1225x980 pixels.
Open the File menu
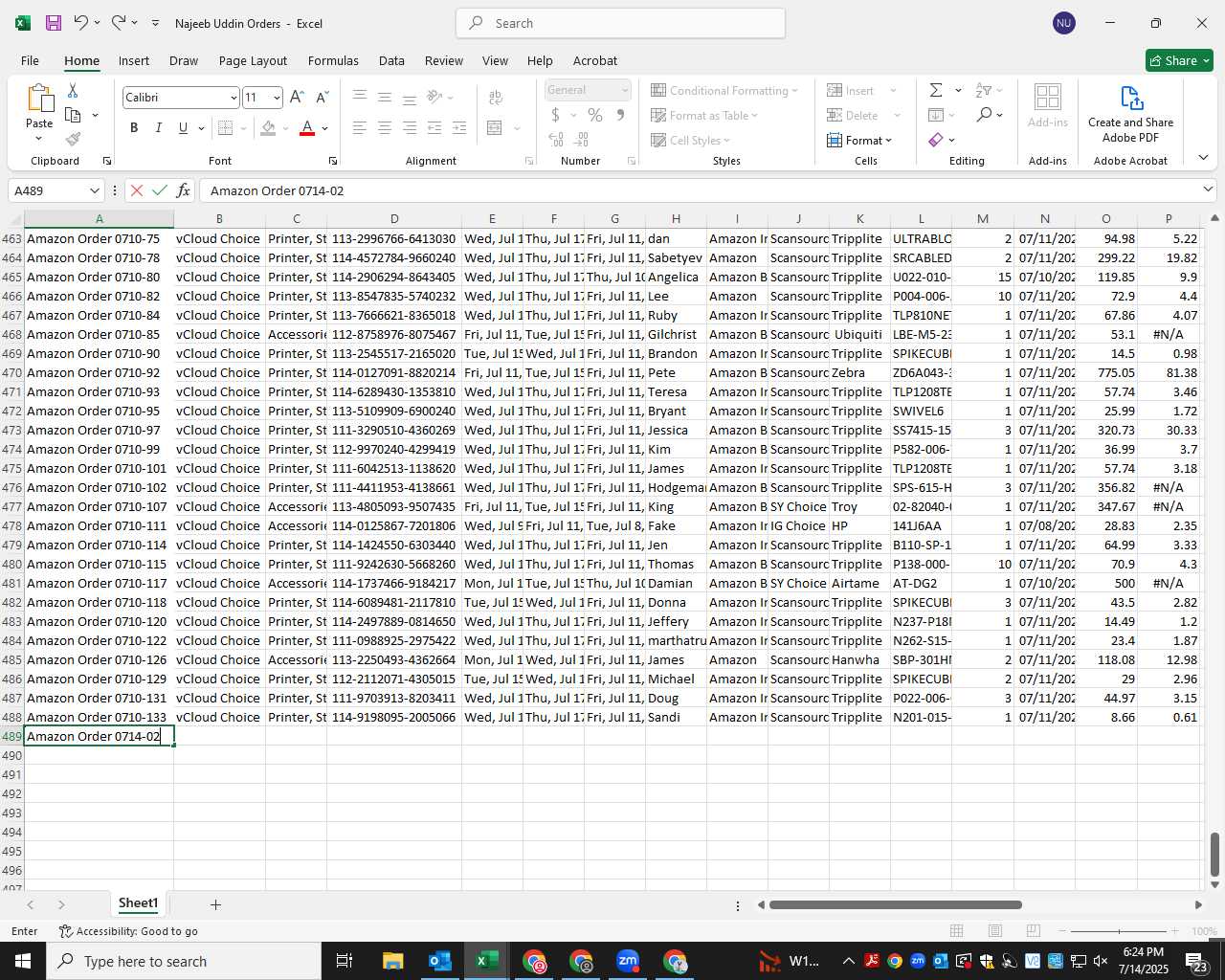[30, 60]
